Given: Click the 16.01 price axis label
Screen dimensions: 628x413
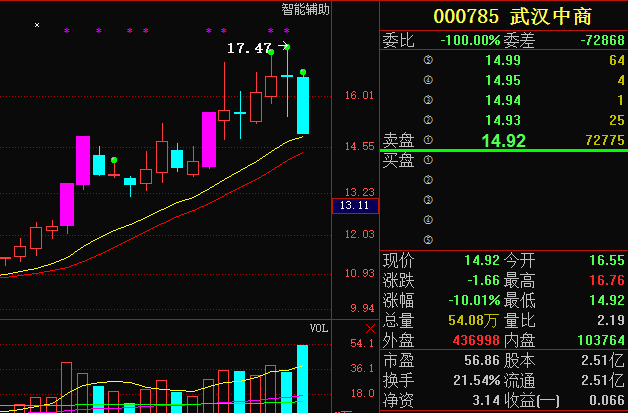Looking at the screenshot, I should tap(359, 95).
